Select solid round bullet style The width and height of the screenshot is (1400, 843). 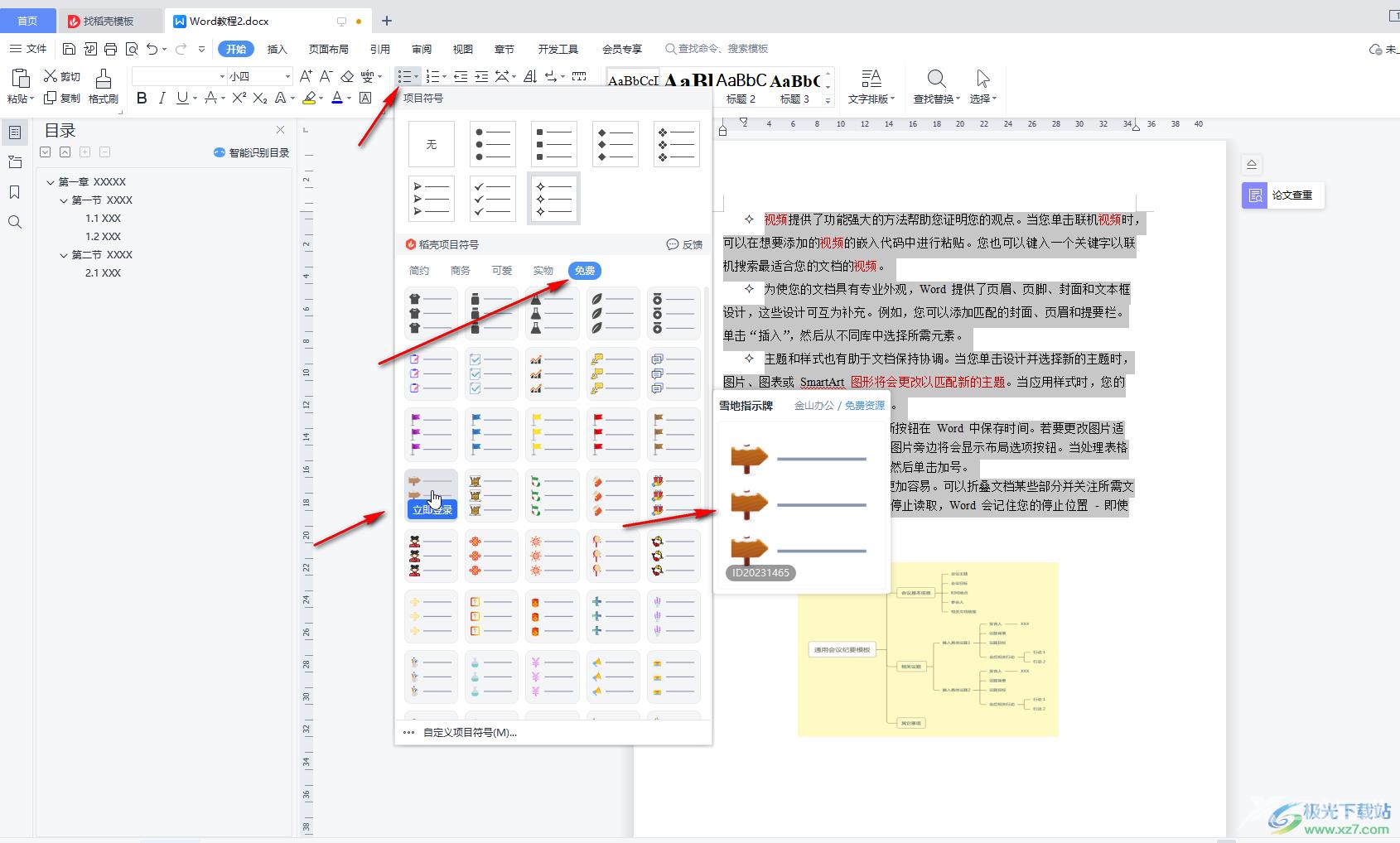coord(493,144)
